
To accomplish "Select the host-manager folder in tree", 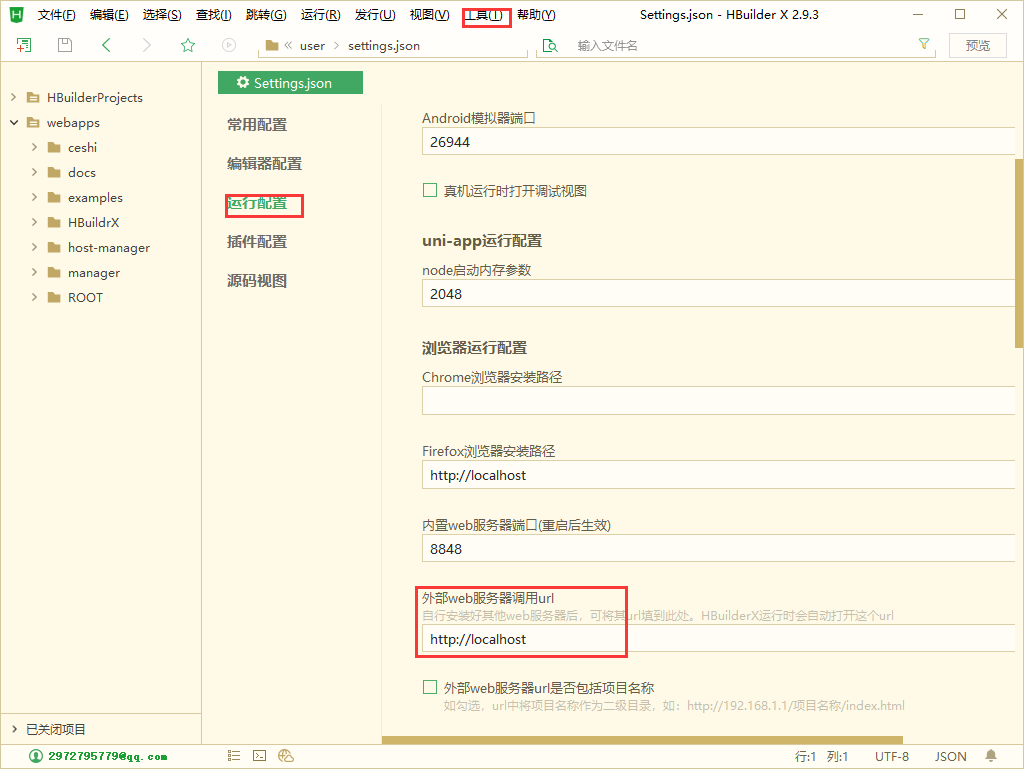I will (x=108, y=248).
